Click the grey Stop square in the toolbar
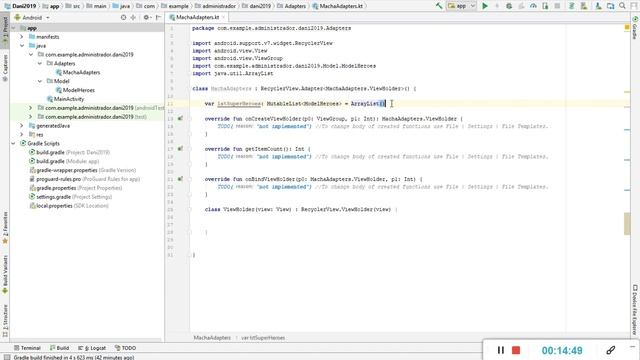Viewport: 640px width, 360px height. pyautogui.click(x=557, y=6)
